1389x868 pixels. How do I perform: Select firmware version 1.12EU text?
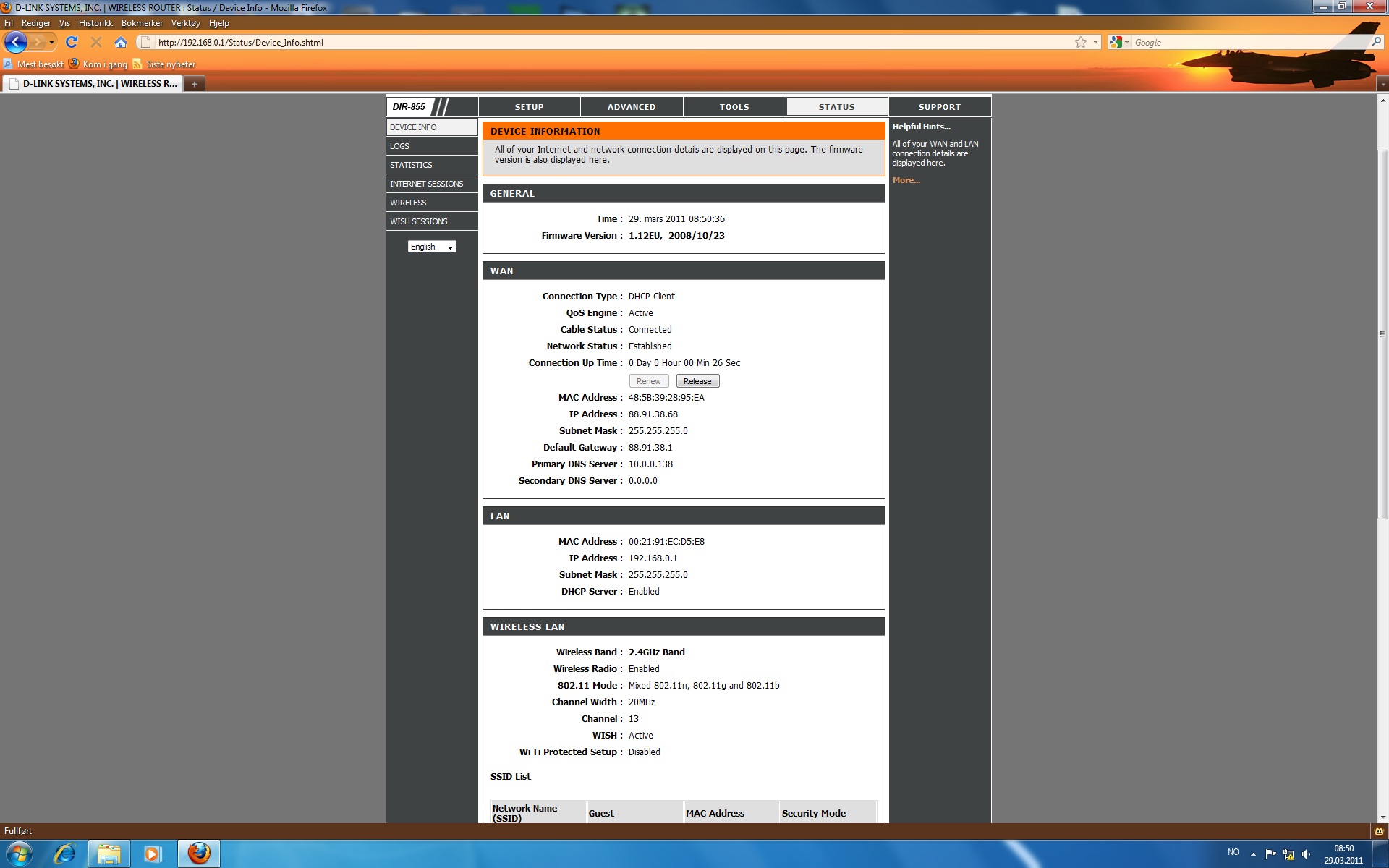[x=645, y=236]
